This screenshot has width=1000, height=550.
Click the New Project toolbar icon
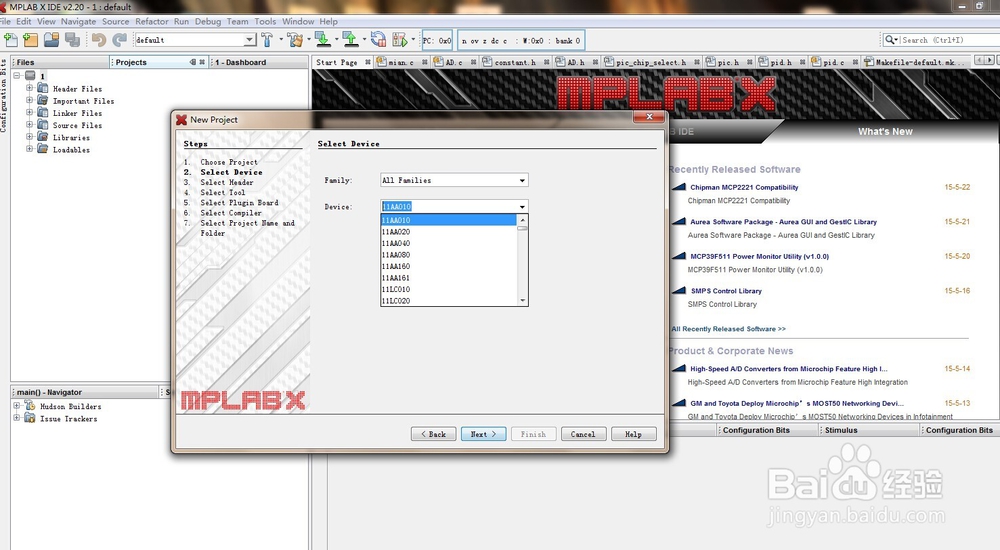[31, 40]
